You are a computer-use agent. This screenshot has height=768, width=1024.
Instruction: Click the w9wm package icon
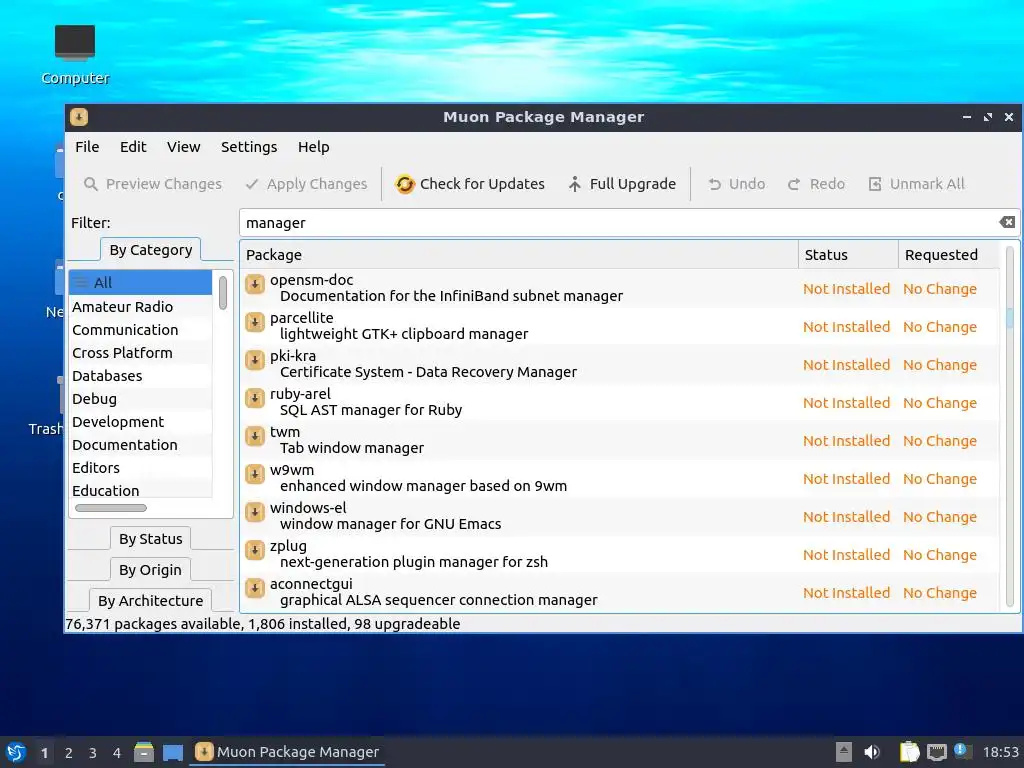point(255,473)
